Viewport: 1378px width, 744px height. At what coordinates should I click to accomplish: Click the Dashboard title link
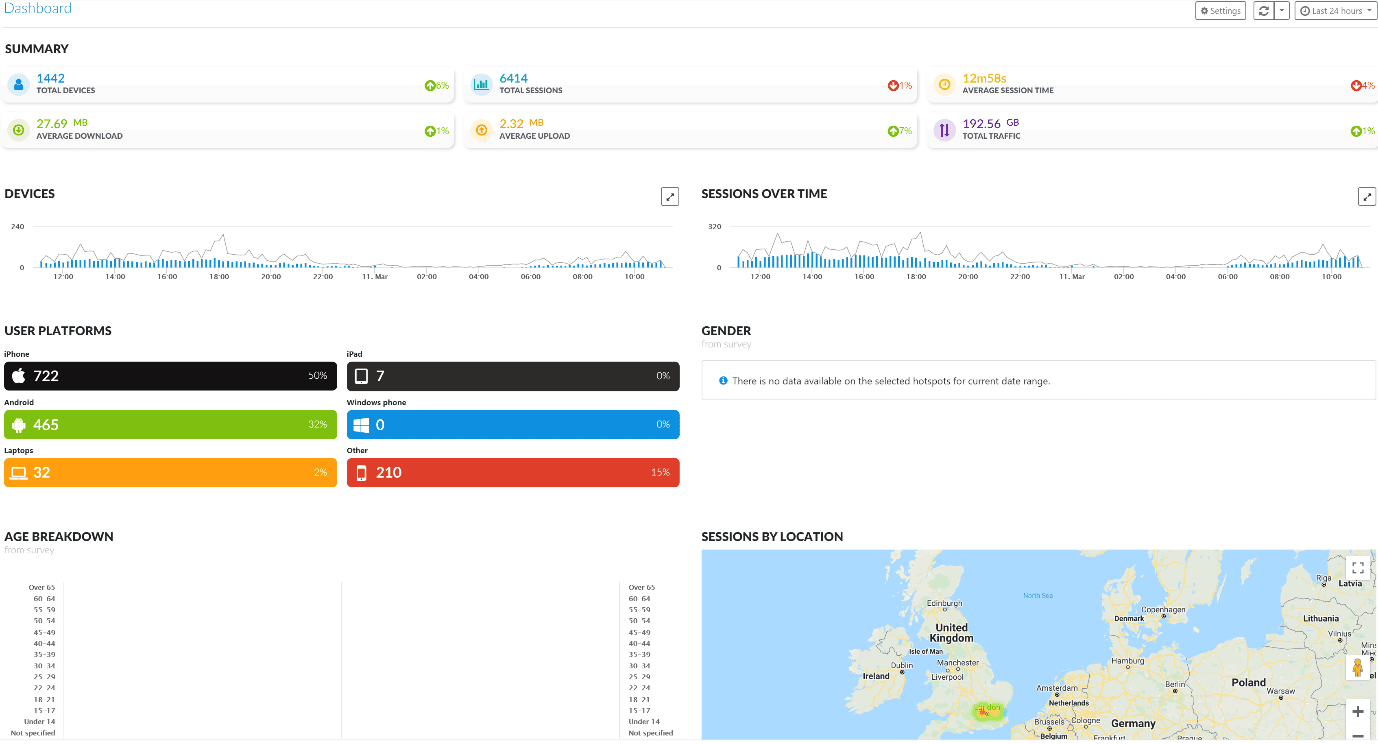point(38,9)
